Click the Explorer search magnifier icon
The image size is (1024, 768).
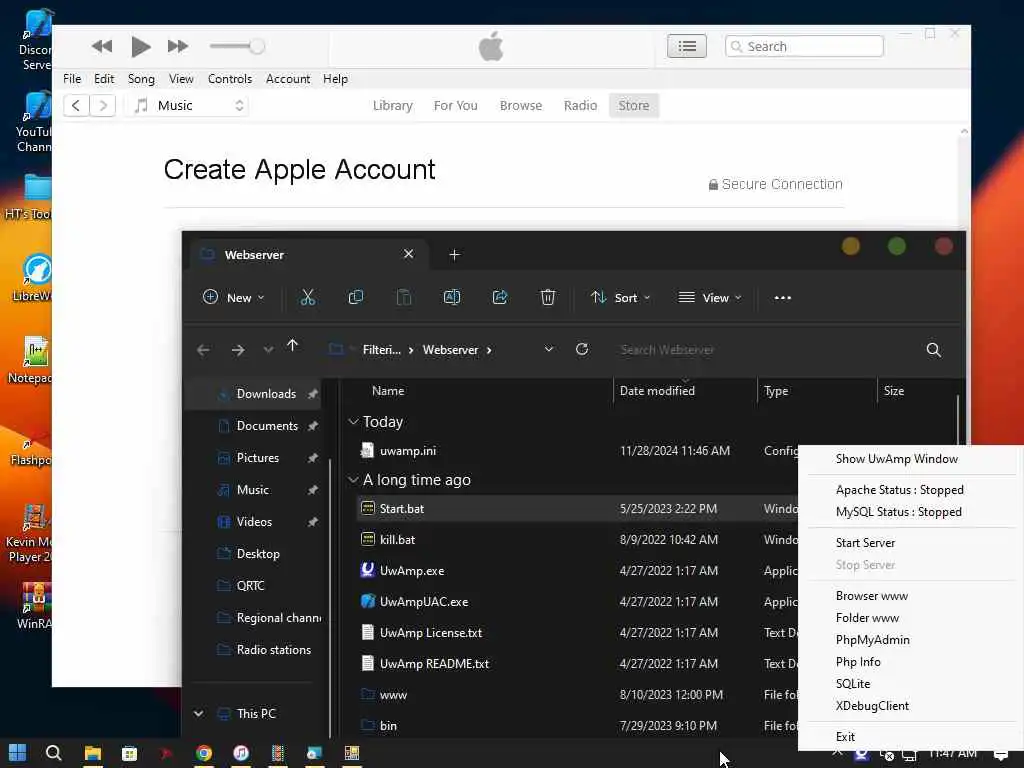(933, 350)
